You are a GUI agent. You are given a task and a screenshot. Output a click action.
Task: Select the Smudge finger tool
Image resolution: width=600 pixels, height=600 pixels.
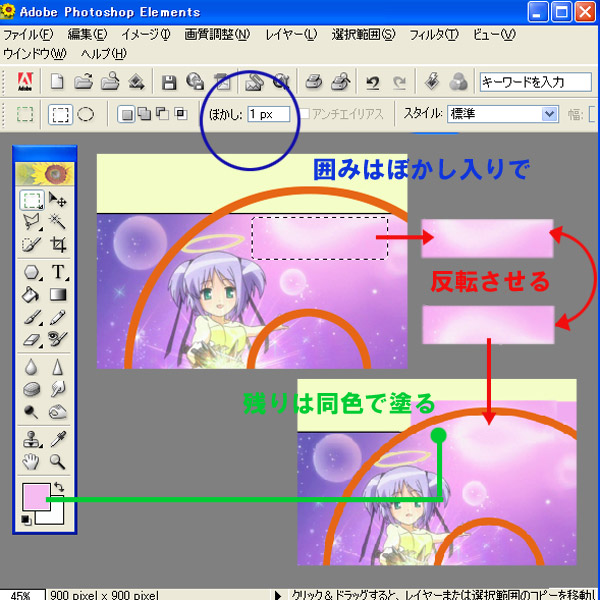tap(58, 389)
